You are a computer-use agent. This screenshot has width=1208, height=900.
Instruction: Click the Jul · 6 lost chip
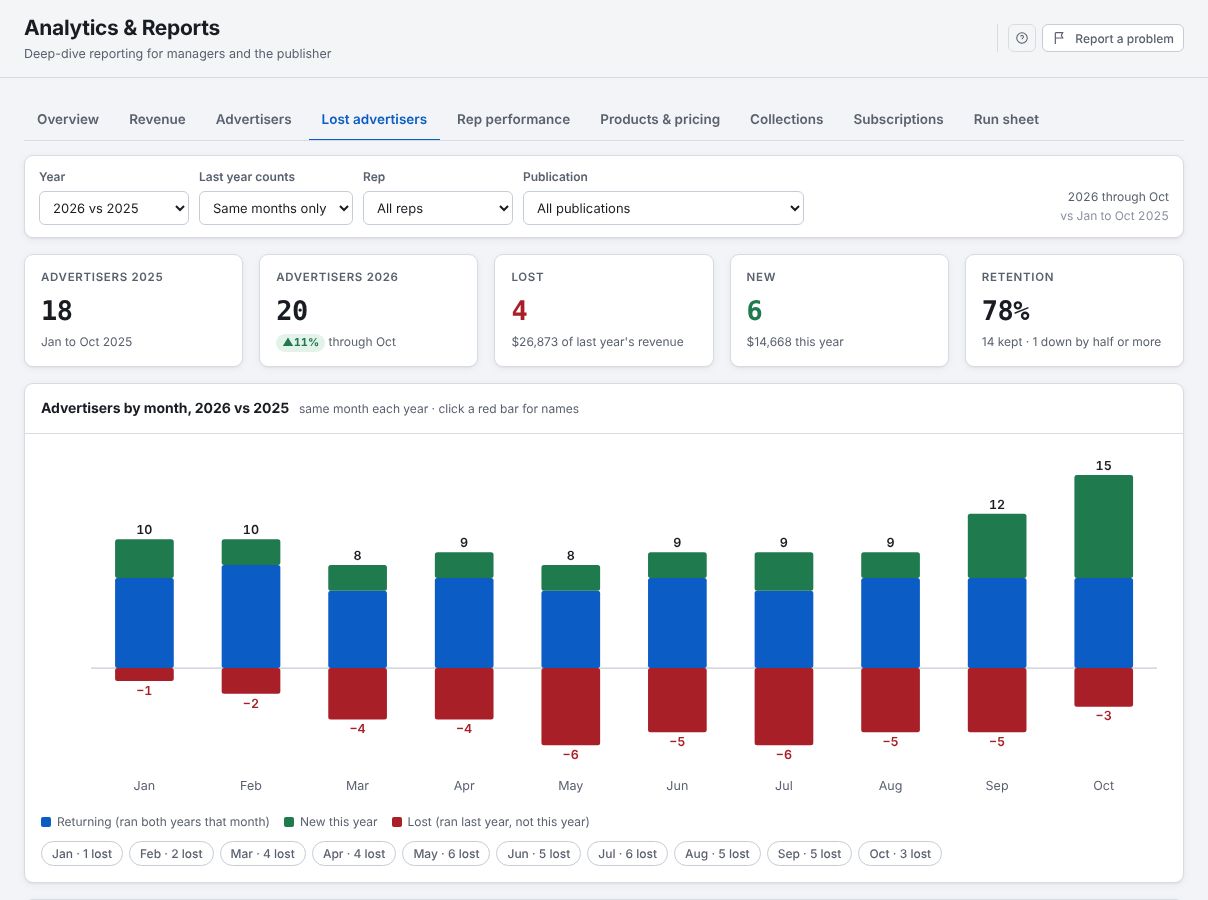(x=627, y=854)
